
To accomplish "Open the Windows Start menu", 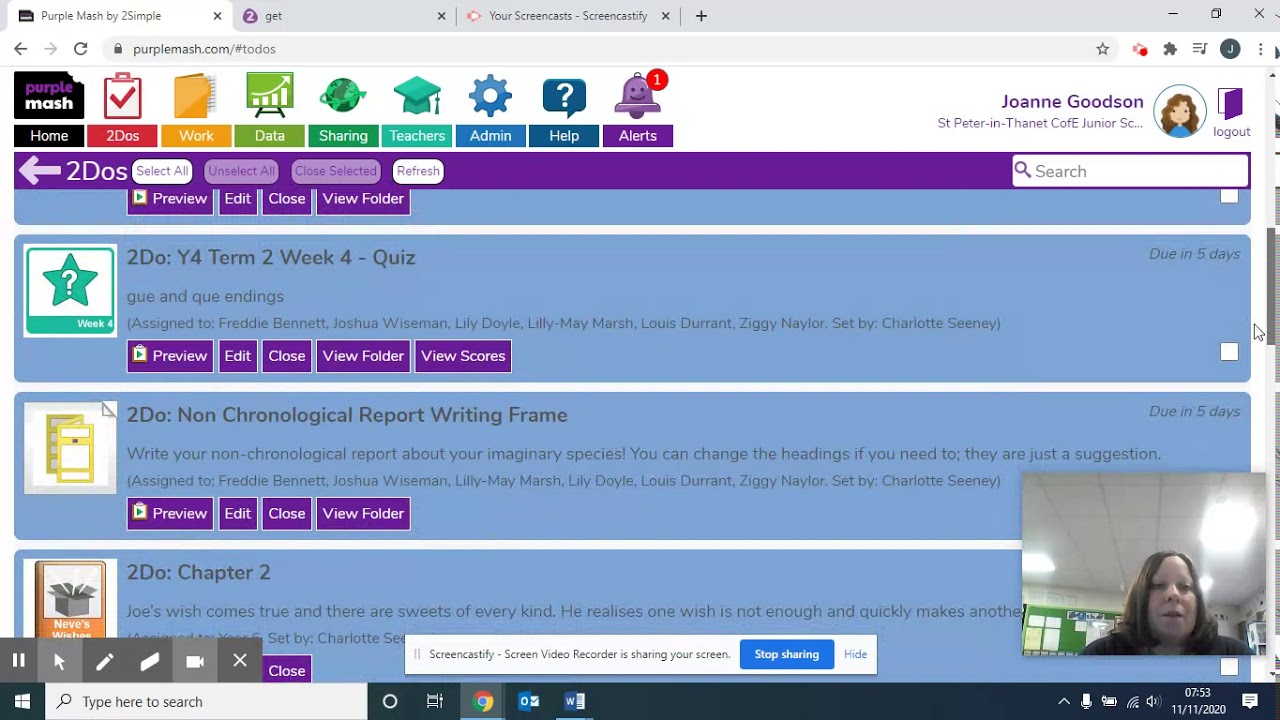I will [x=22, y=701].
